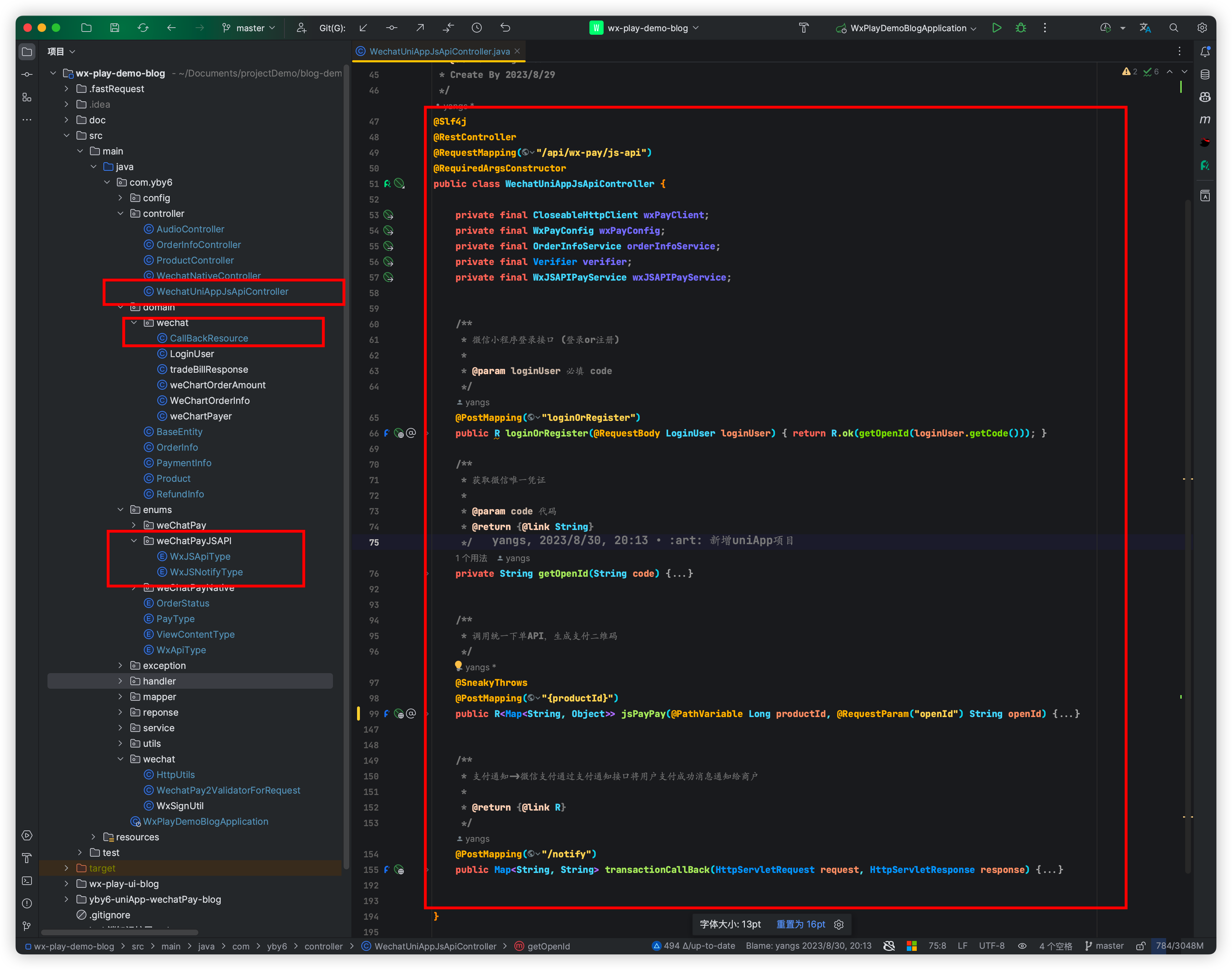The height and width of the screenshot is (970, 1232).
Task: Open the Maven tool window
Action: (1205, 119)
